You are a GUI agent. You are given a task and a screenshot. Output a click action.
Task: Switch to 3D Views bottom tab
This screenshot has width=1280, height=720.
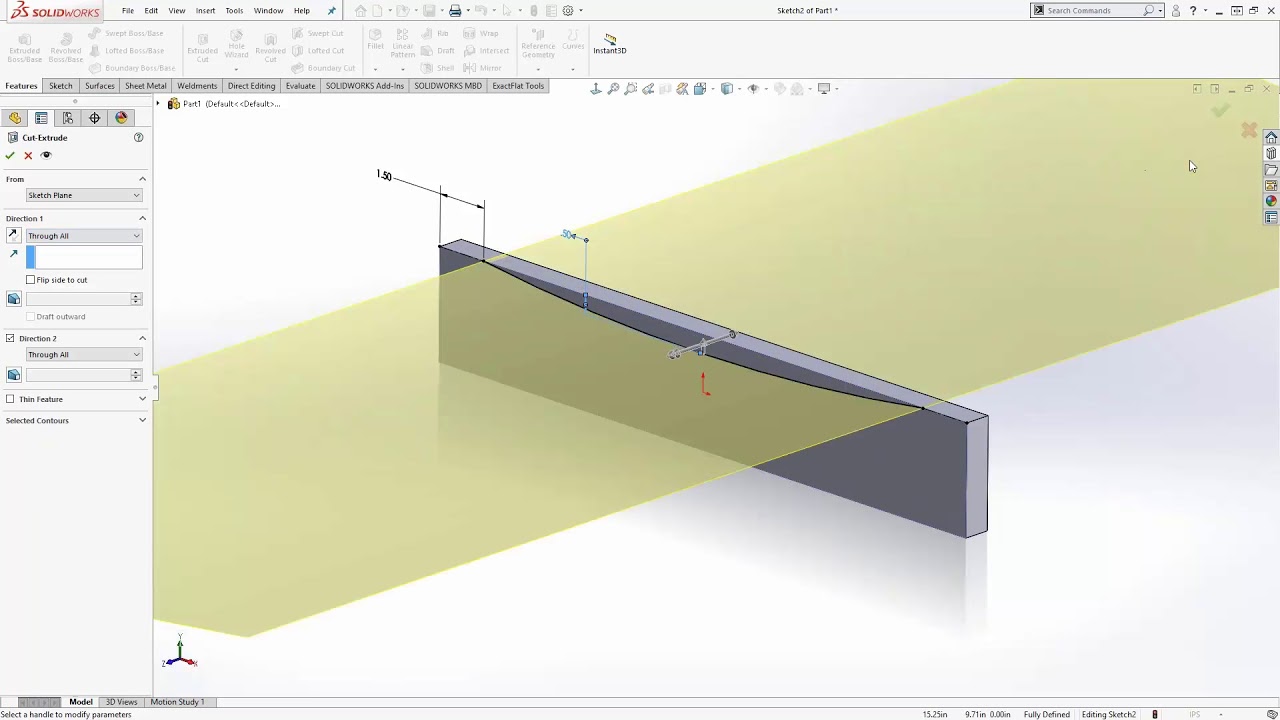121,702
